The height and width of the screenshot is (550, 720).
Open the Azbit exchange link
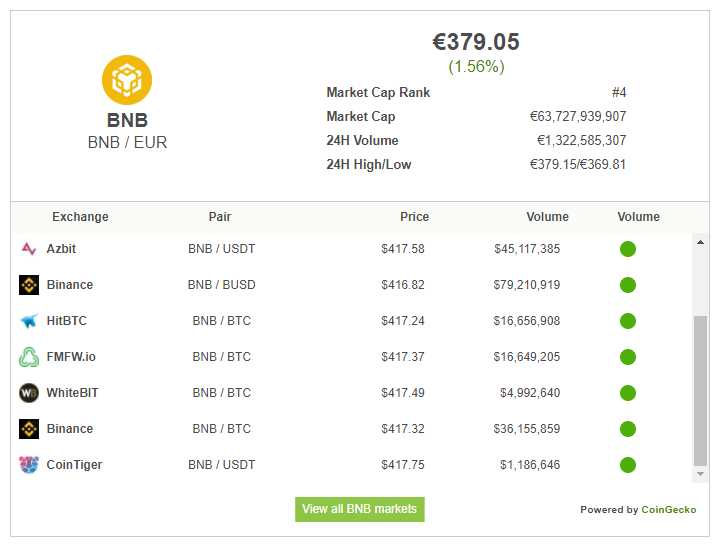(x=61, y=249)
